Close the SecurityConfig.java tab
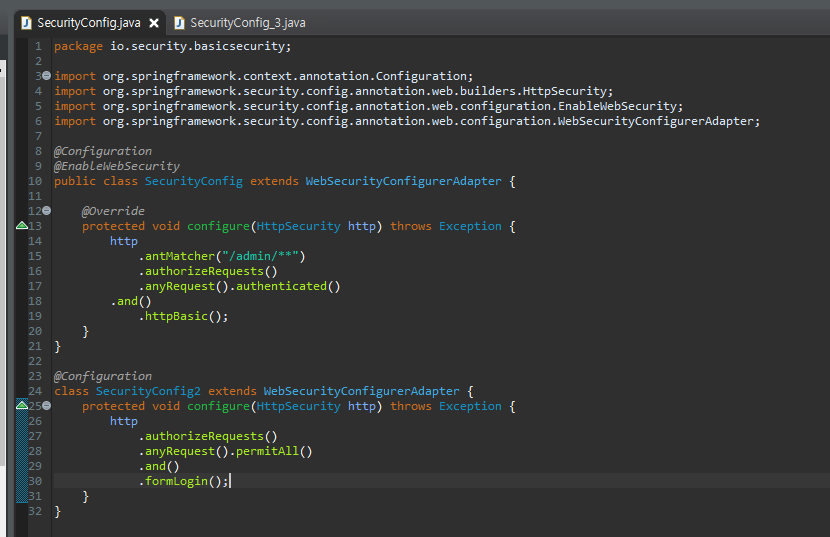830x537 pixels. 154,23
